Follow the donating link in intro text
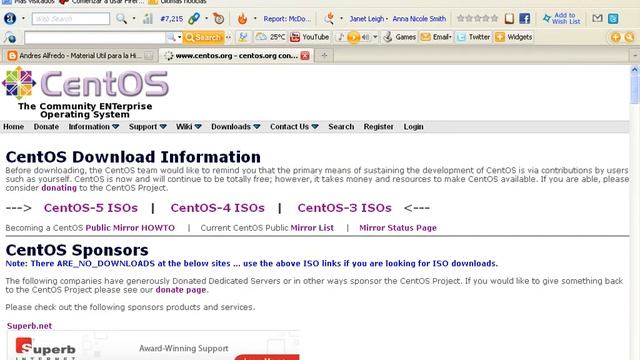The height and width of the screenshot is (360, 640). 59,188
